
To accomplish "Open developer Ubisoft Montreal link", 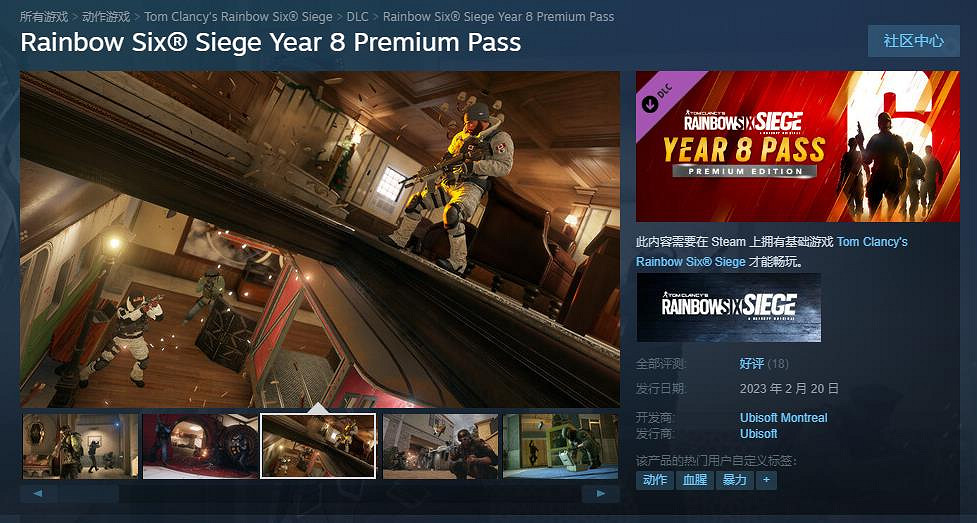I will [784, 418].
